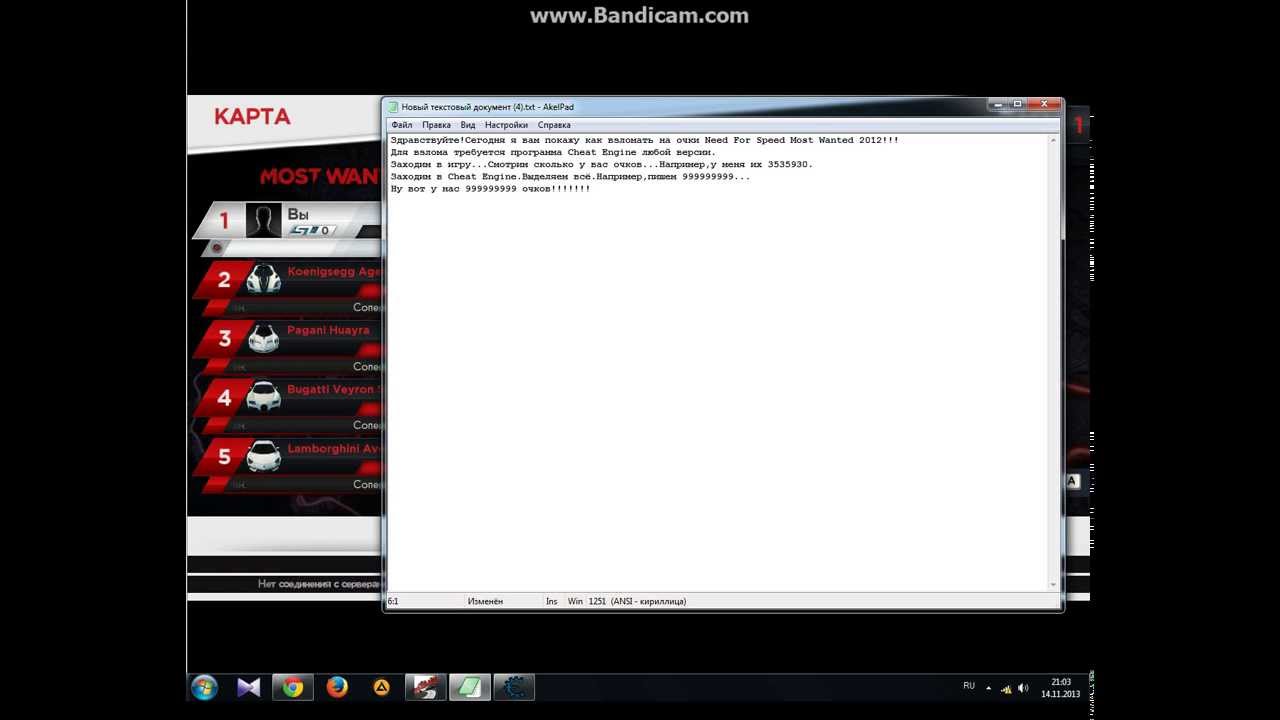Click the line 'Для взлома требуется программа Cheat Engine'
Image resolution: width=1280 pixels, height=720 pixels.
coord(553,152)
